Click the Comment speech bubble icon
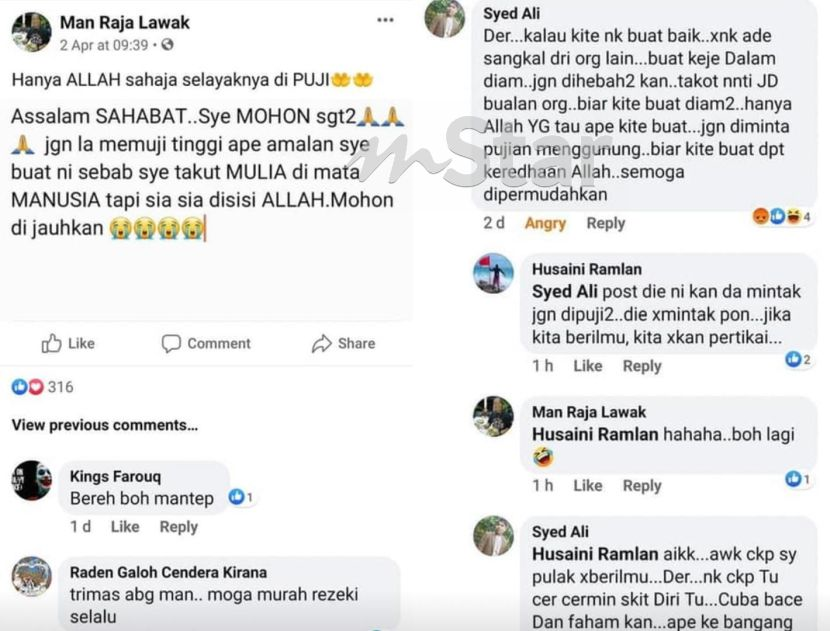 171,344
